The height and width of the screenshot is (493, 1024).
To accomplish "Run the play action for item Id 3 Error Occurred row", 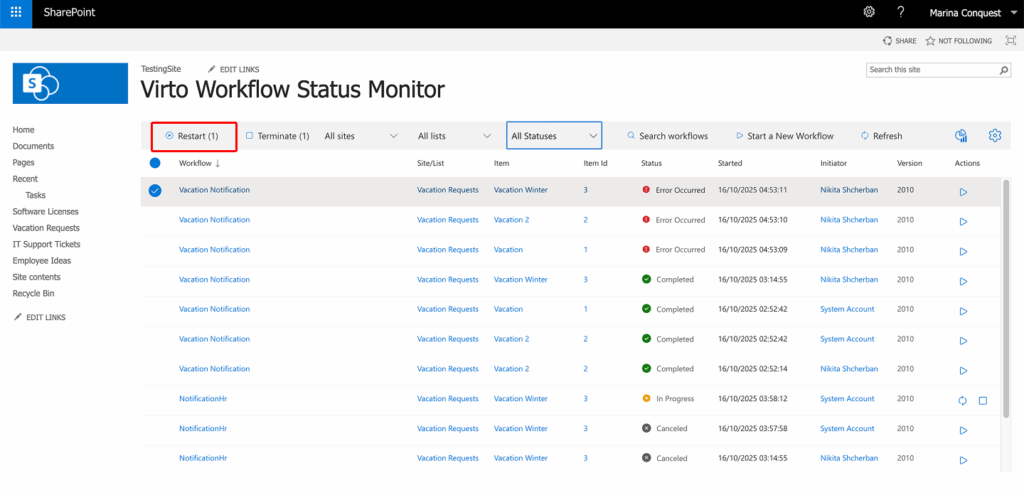I will [x=963, y=192].
